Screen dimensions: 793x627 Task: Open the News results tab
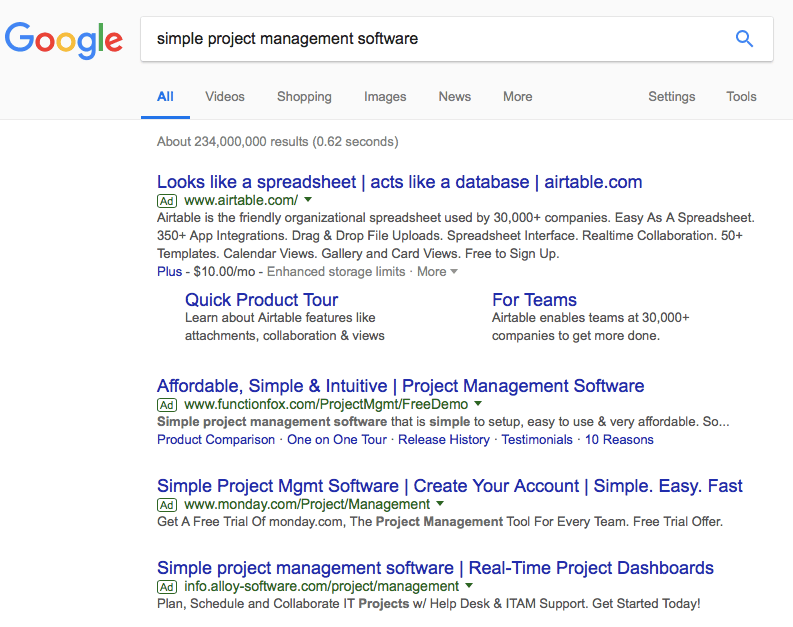(x=455, y=97)
